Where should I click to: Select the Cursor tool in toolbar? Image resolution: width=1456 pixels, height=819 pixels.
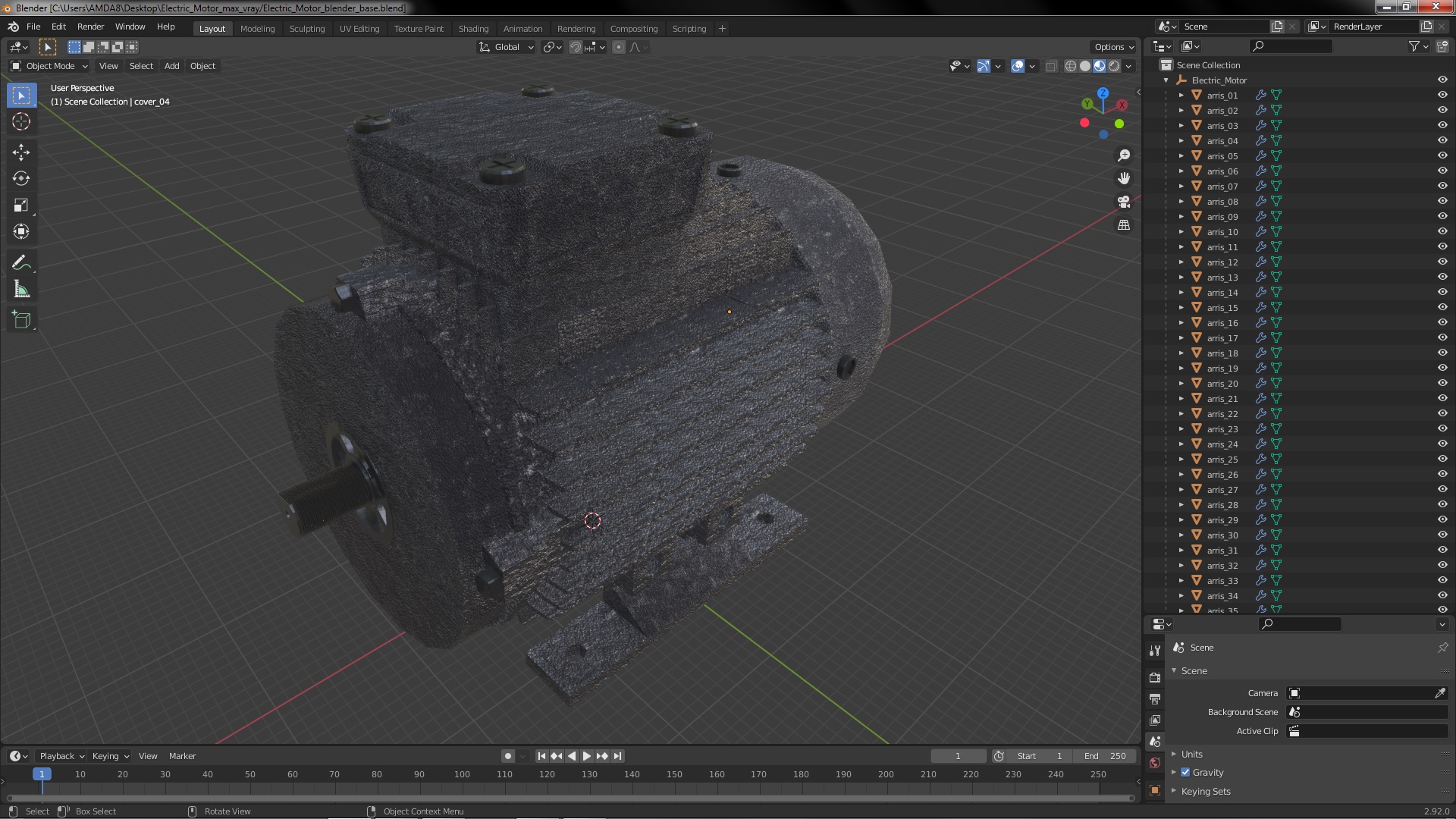pyautogui.click(x=21, y=121)
